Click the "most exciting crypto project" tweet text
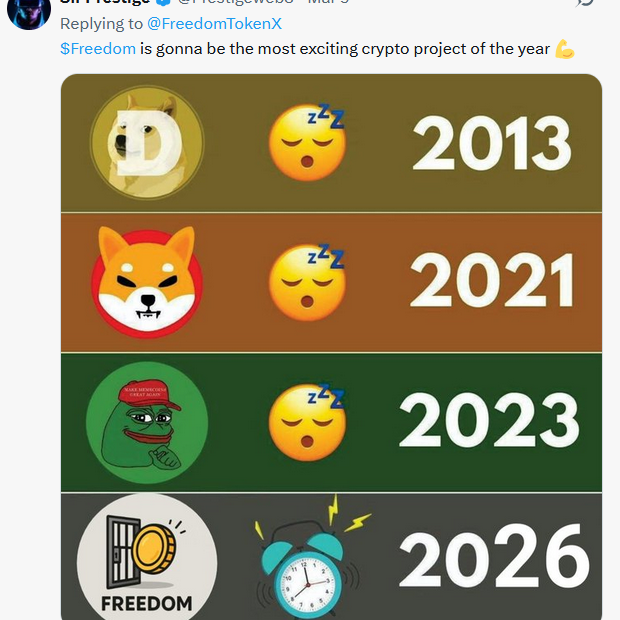The image size is (620, 620). 345,48
